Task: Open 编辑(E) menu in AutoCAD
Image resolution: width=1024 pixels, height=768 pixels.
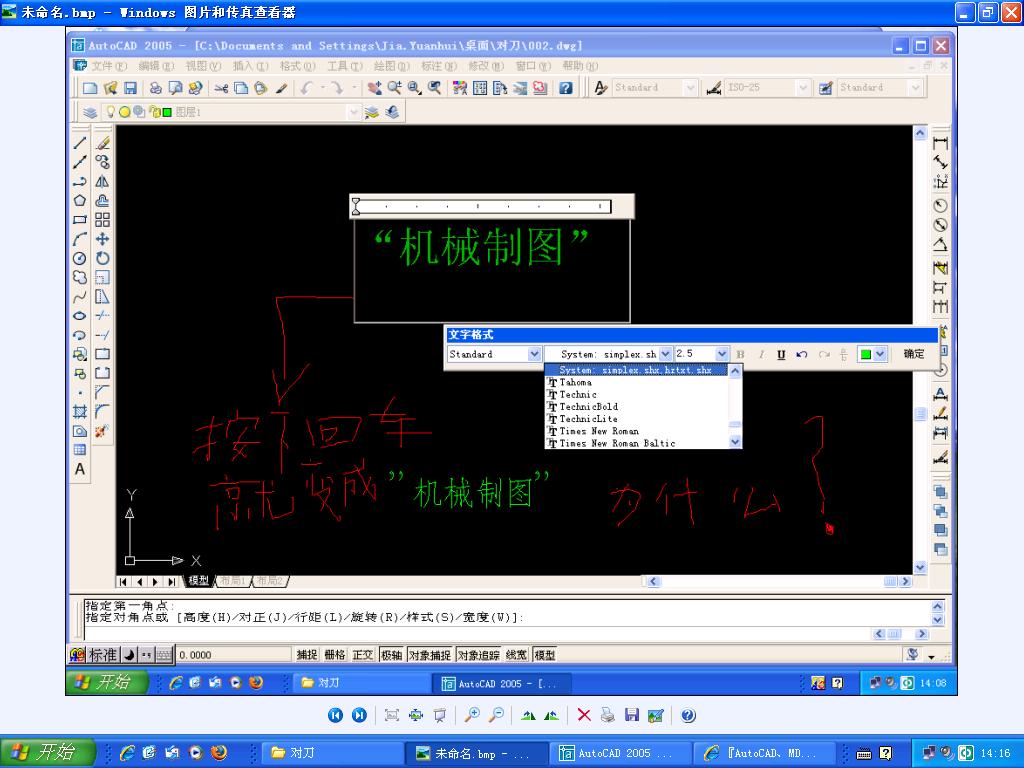Action: click(x=156, y=66)
